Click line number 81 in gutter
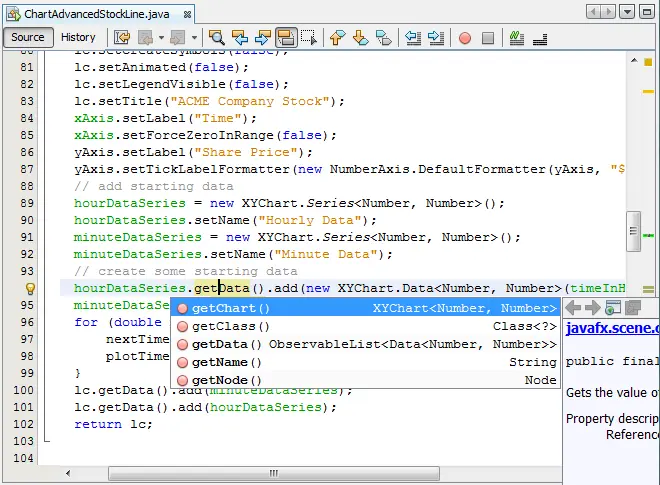Viewport: 660px width, 485px height. tap(27, 67)
